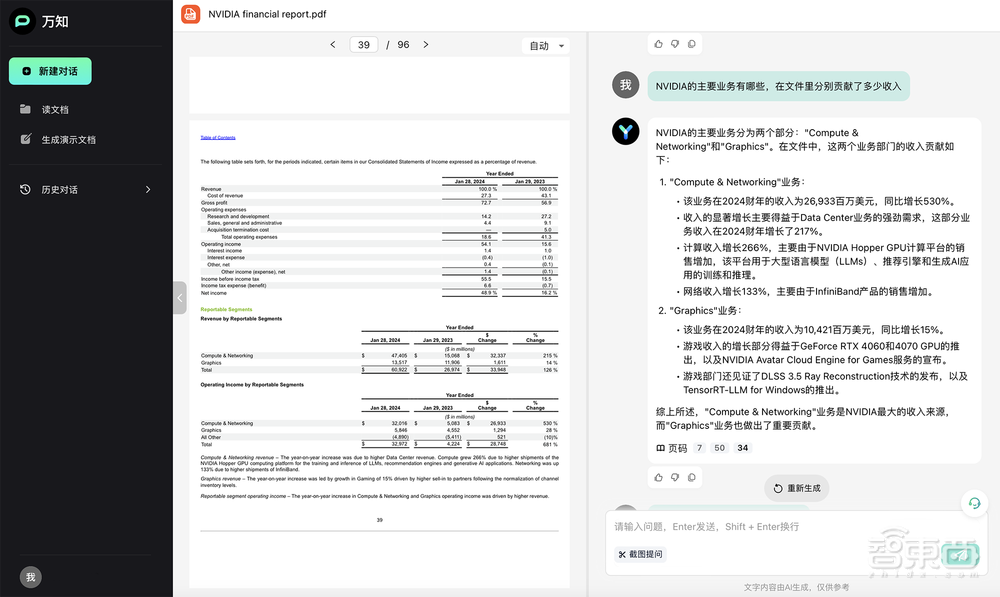1000x597 pixels.
Task: Regenerate the answer with 重新生成
Action: 797,488
